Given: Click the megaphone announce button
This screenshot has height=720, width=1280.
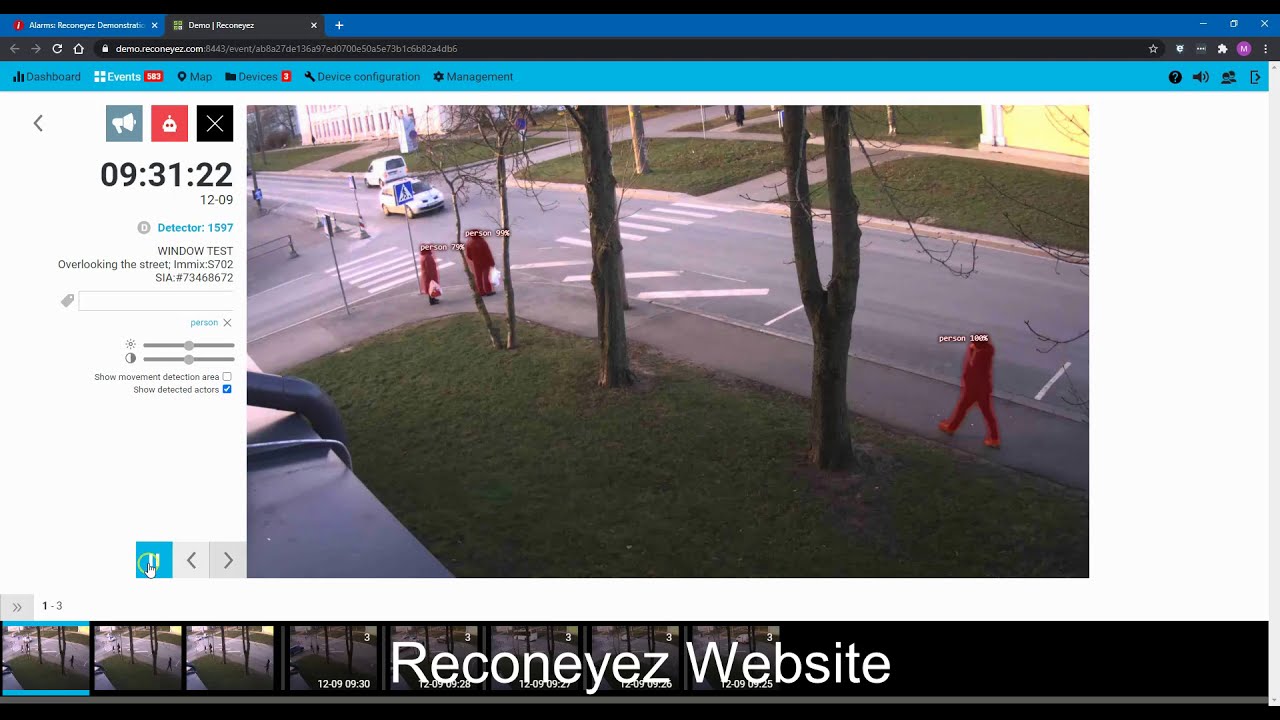Looking at the screenshot, I should coord(124,123).
